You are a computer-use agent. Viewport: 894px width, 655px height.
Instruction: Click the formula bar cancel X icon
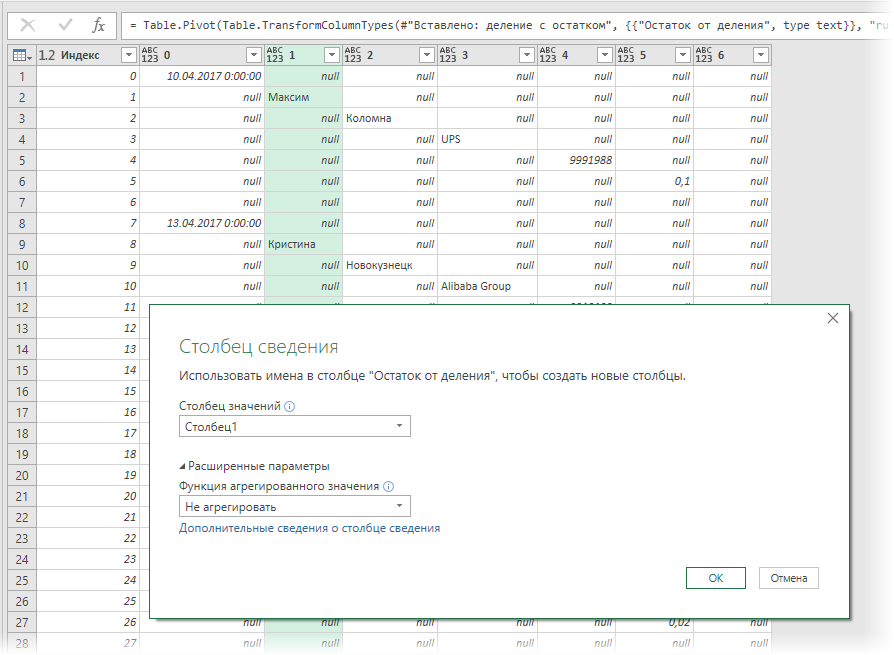click(x=27, y=25)
